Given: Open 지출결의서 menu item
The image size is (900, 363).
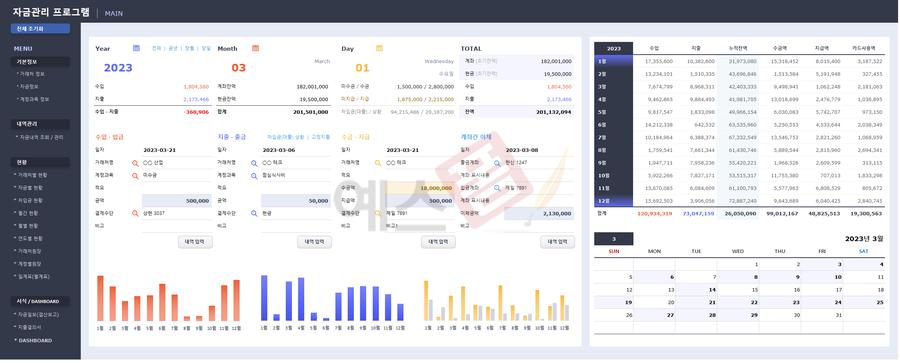Looking at the screenshot, I should point(29,327).
